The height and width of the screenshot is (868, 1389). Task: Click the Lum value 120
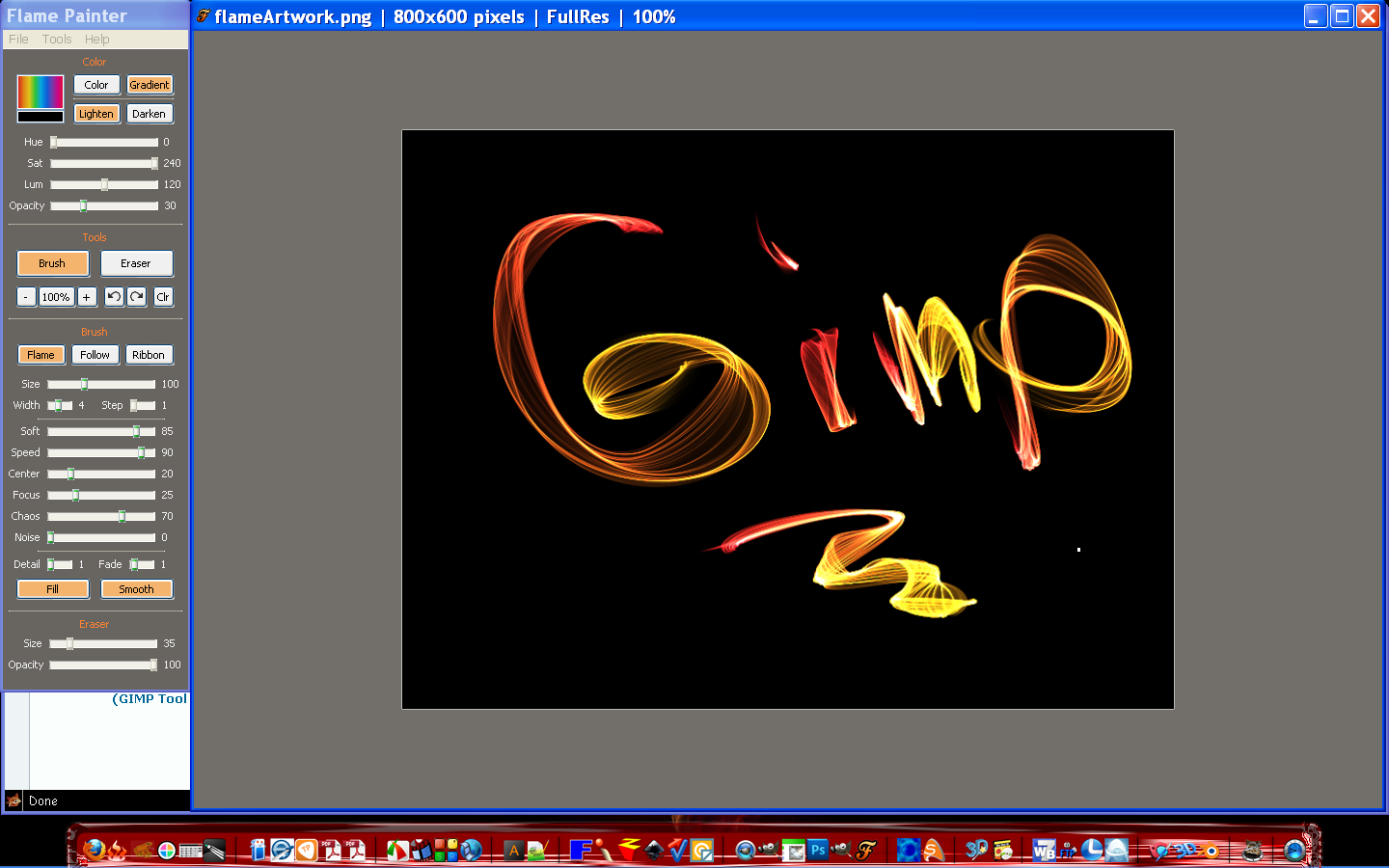172,184
